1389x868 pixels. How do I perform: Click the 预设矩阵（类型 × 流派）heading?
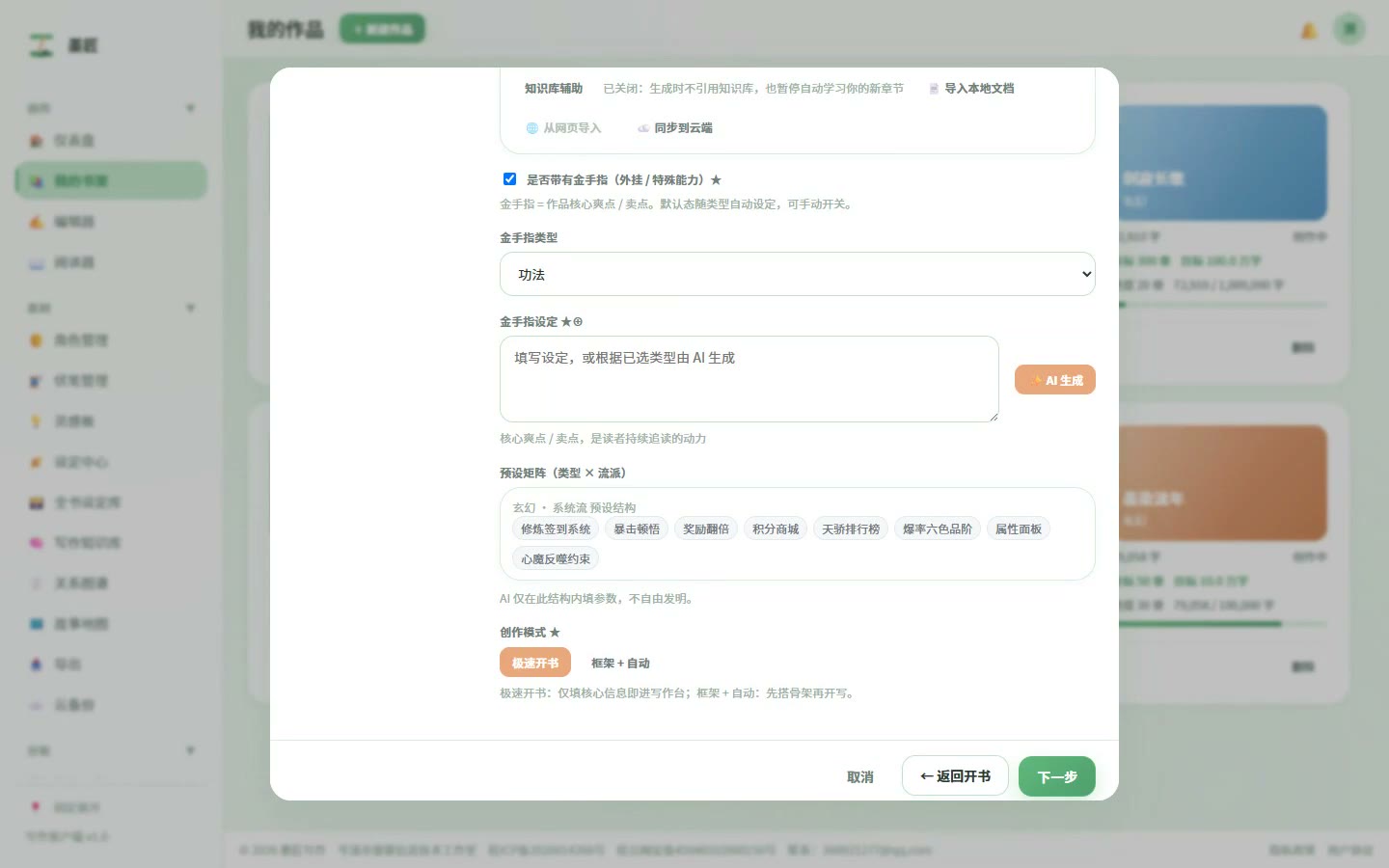pos(565,474)
